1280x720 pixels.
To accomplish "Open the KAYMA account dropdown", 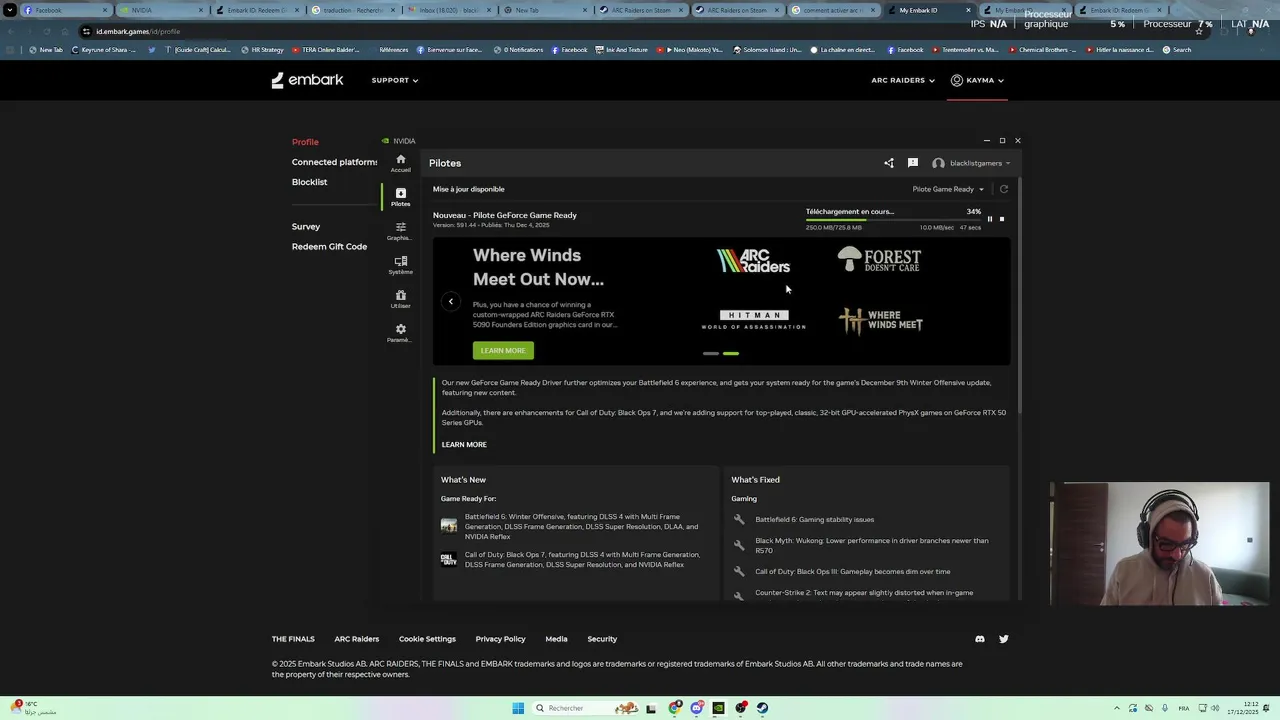I will (977, 80).
